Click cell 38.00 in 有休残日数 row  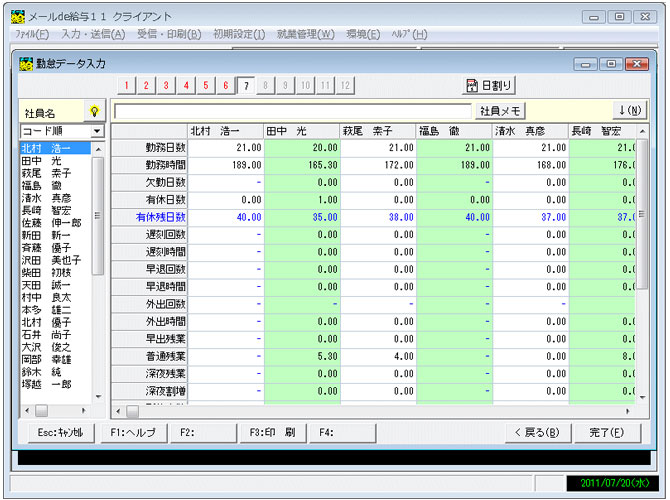click(x=378, y=217)
